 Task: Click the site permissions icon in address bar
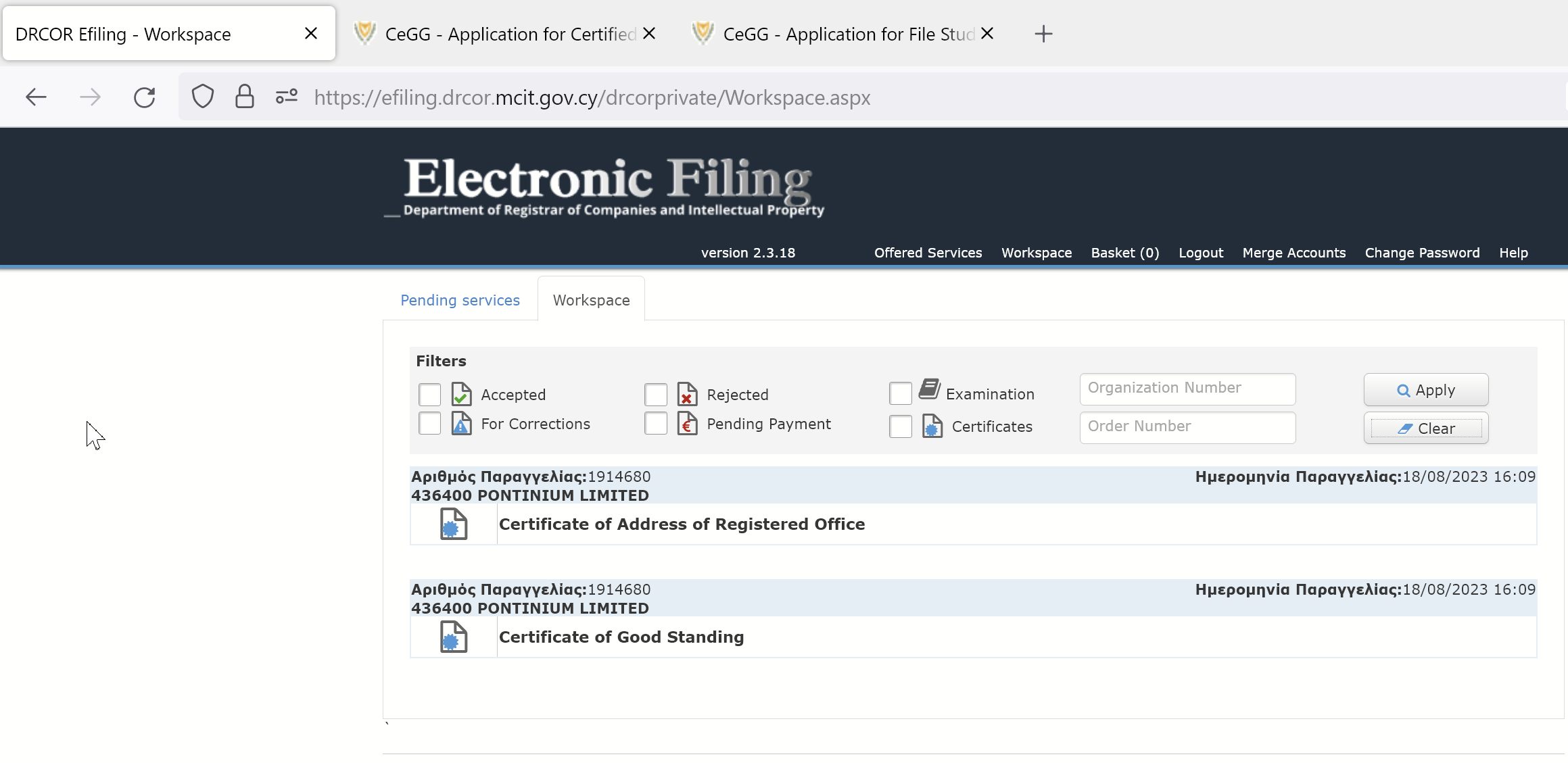coord(287,97)
